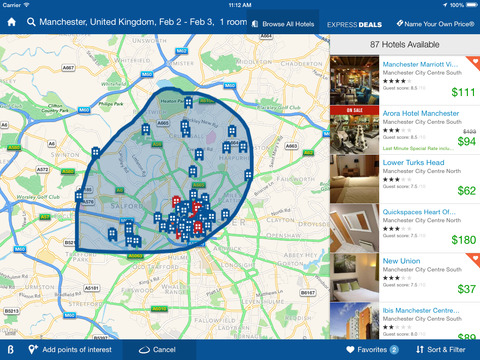Tap hotel pin on right boundary near Failsworth
Viewport: 480px width, 360px height.
(x=248, y=175)
